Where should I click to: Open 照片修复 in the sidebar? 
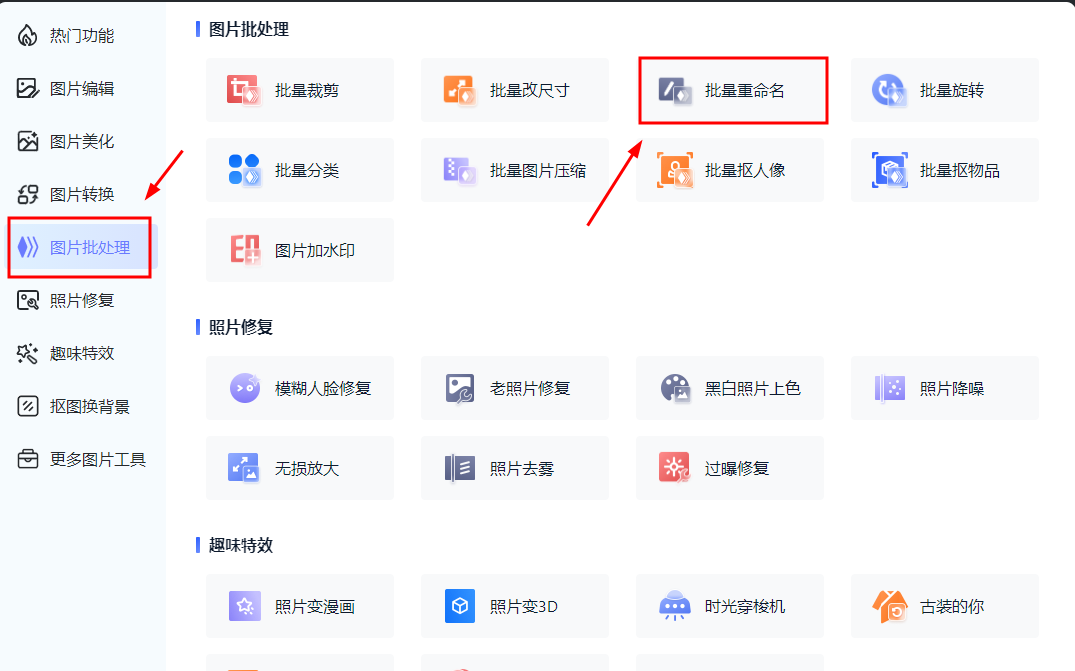pos(82,300)
